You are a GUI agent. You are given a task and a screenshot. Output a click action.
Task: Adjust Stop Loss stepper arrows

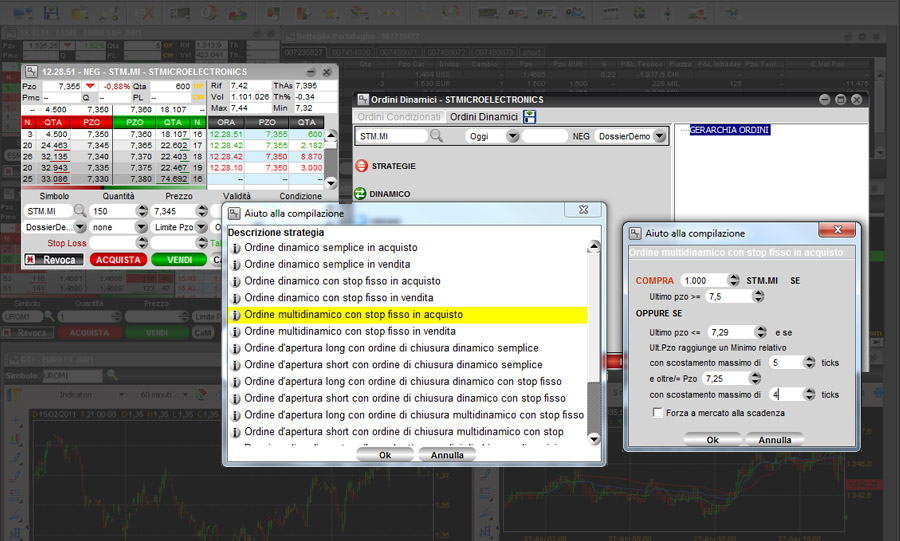pyautogui.click(x=142, y=243)
